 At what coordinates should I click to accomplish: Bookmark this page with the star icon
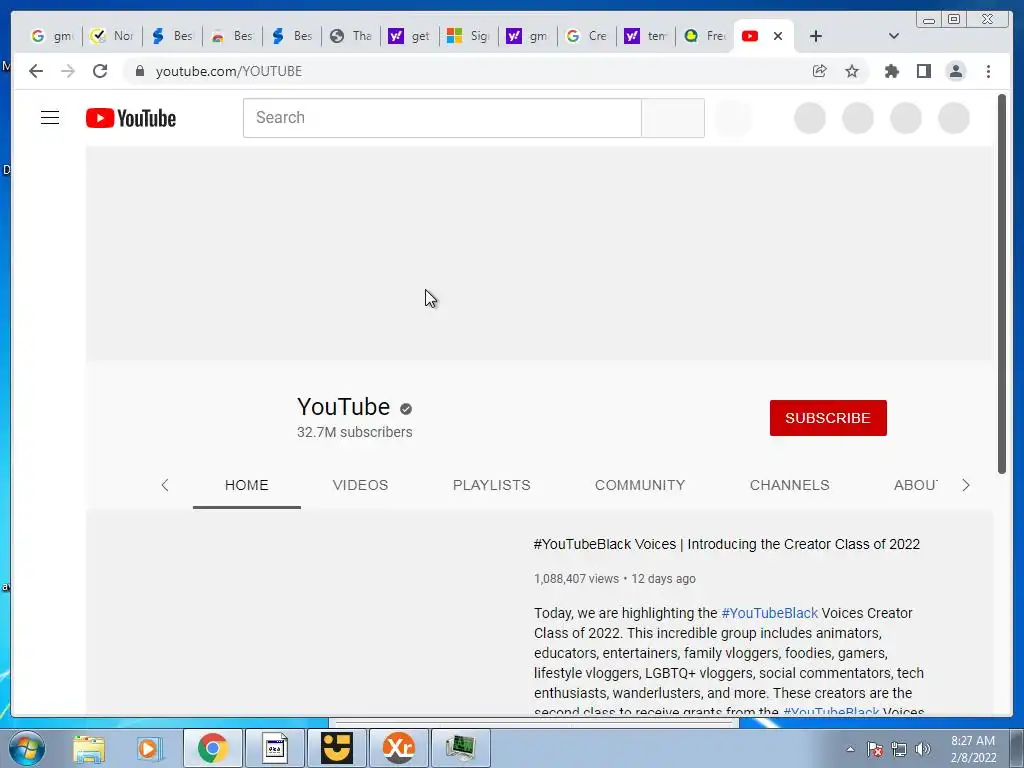point(852,71)
